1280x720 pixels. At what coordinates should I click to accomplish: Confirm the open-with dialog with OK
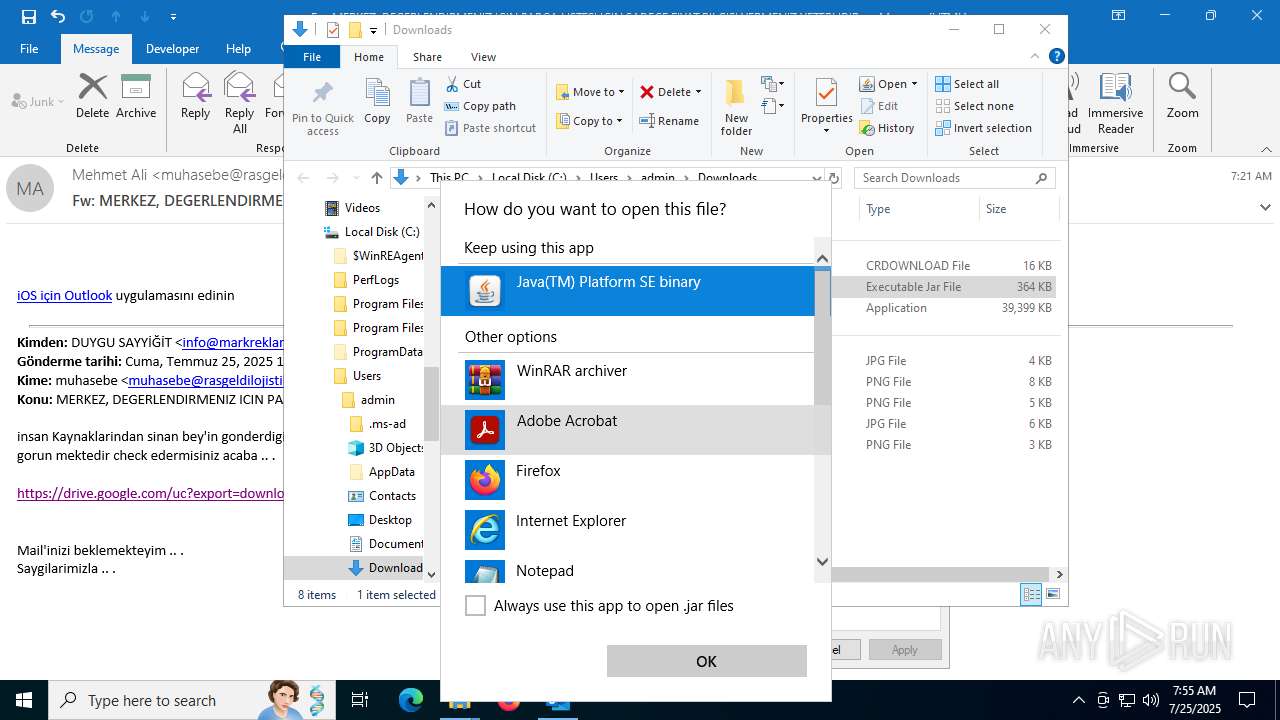(x=706, y=661)
